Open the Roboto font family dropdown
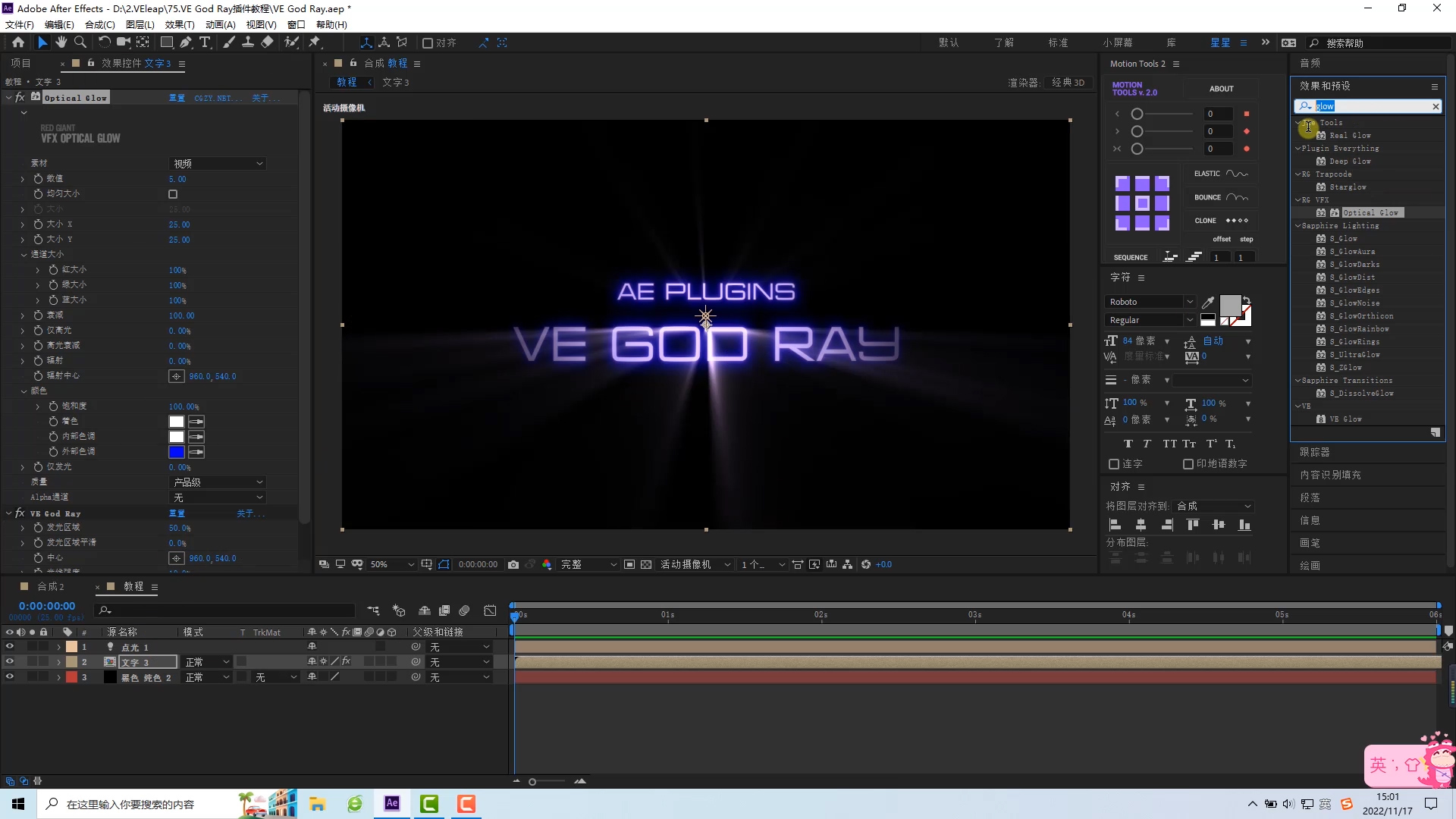 tap(1150, 302)
